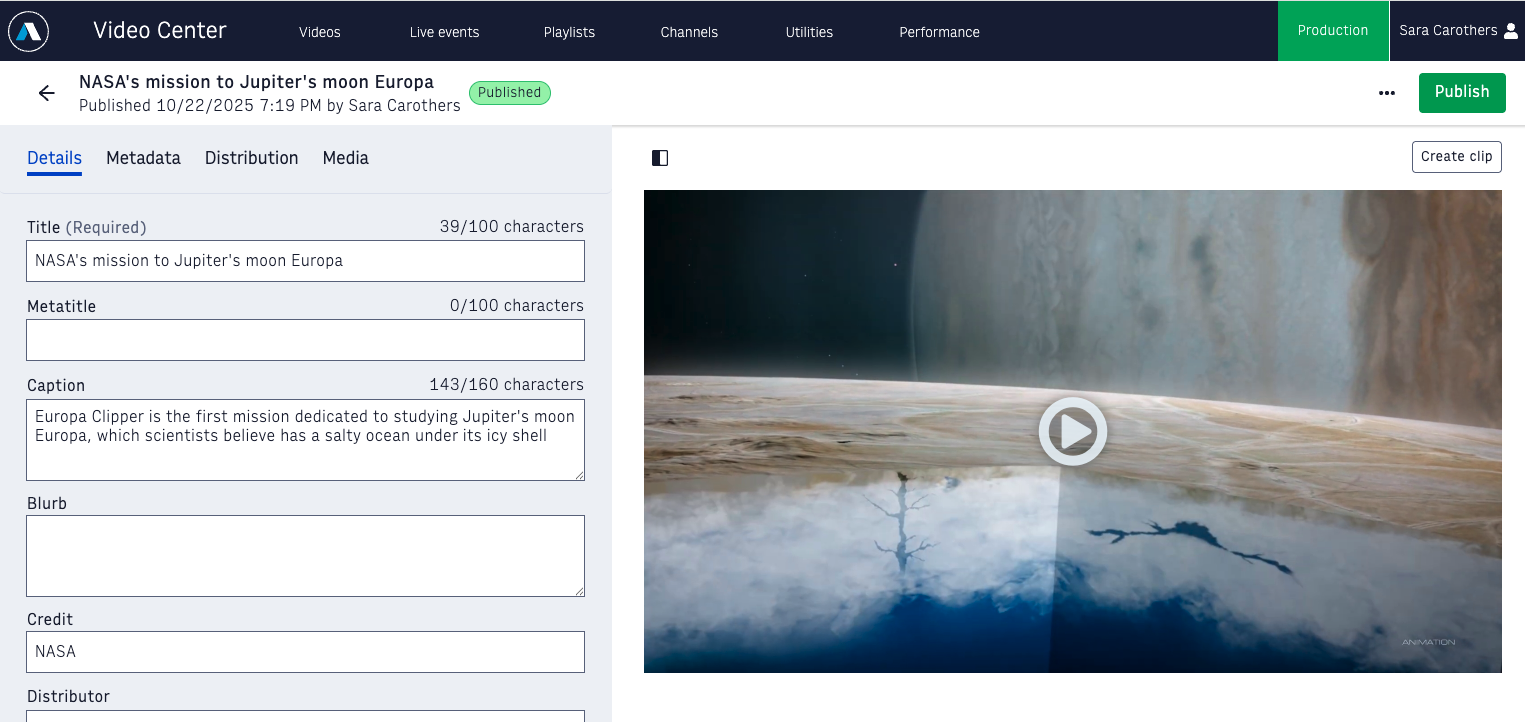Open the Utilities menu
1525x722 pixels.
[x=809, y=32]
